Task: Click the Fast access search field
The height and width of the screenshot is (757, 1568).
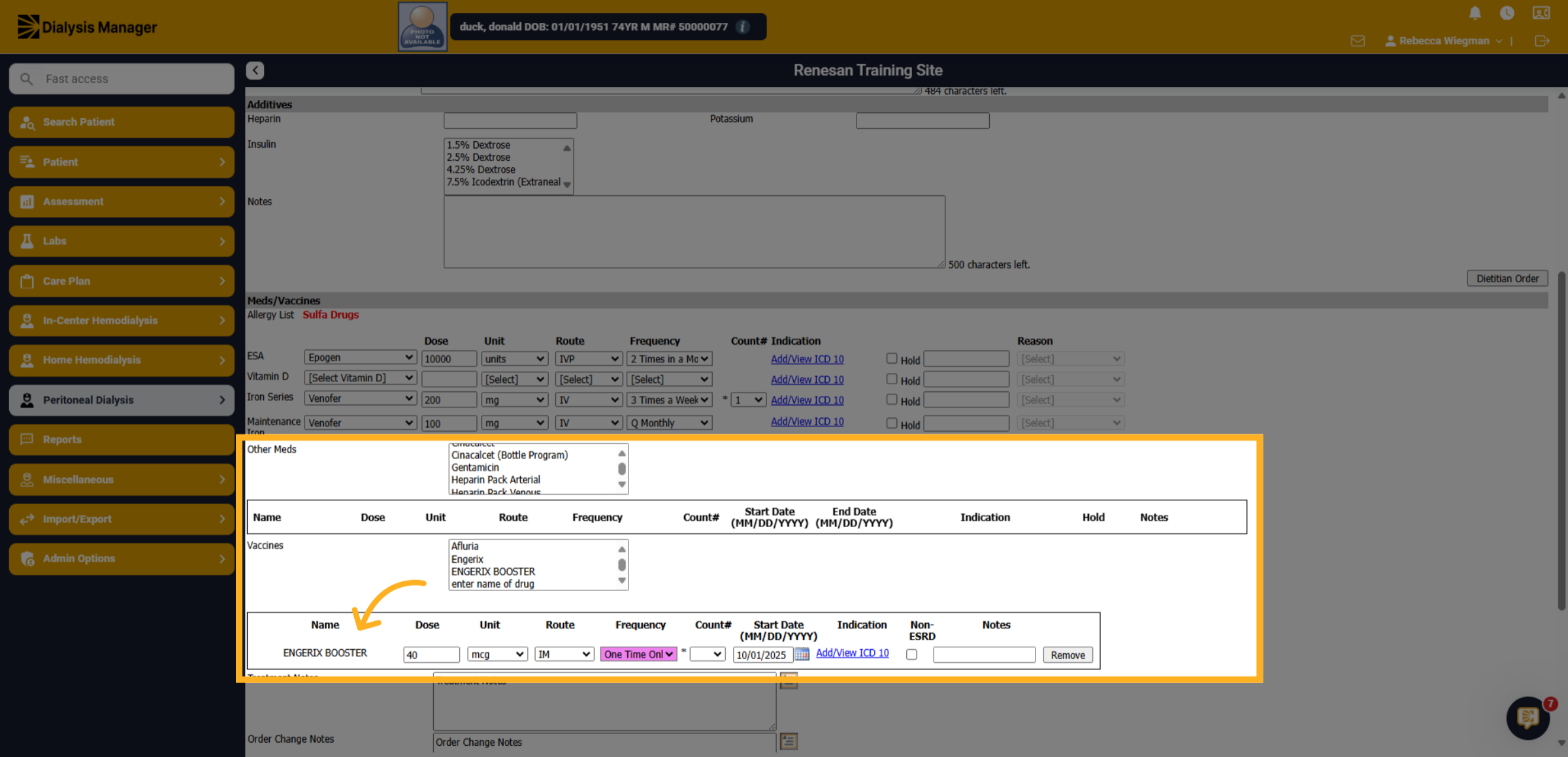Action: pos(122,79)
